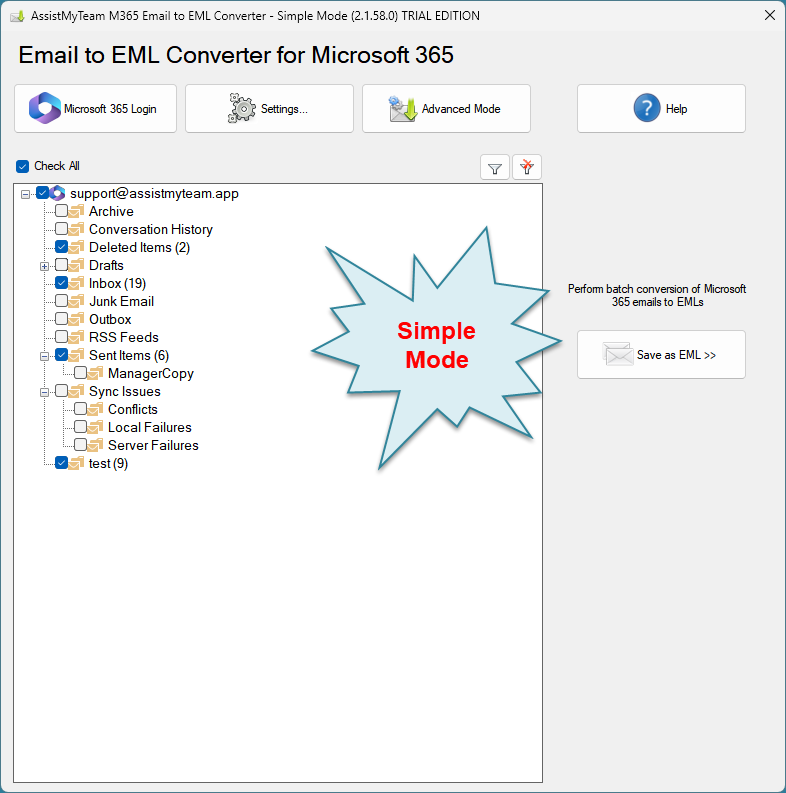The height and width of the screenshot is (793, 786).
Task: Click the Junk Email folder icon
Action: click(x=78, y=302)
